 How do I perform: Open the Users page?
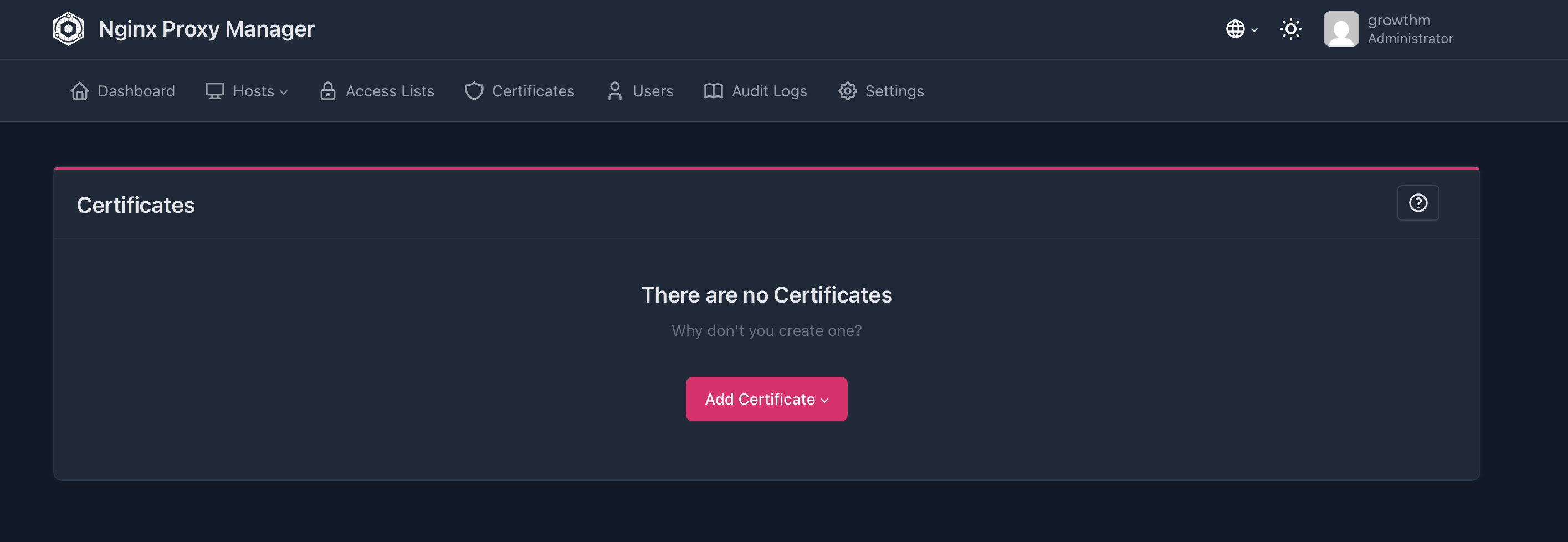653,91
